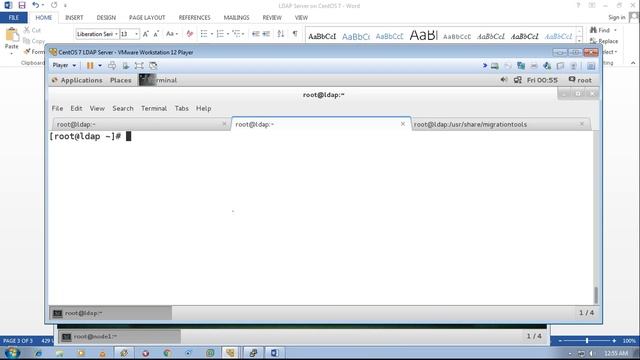Open the terminal's Edit menu

76,108
